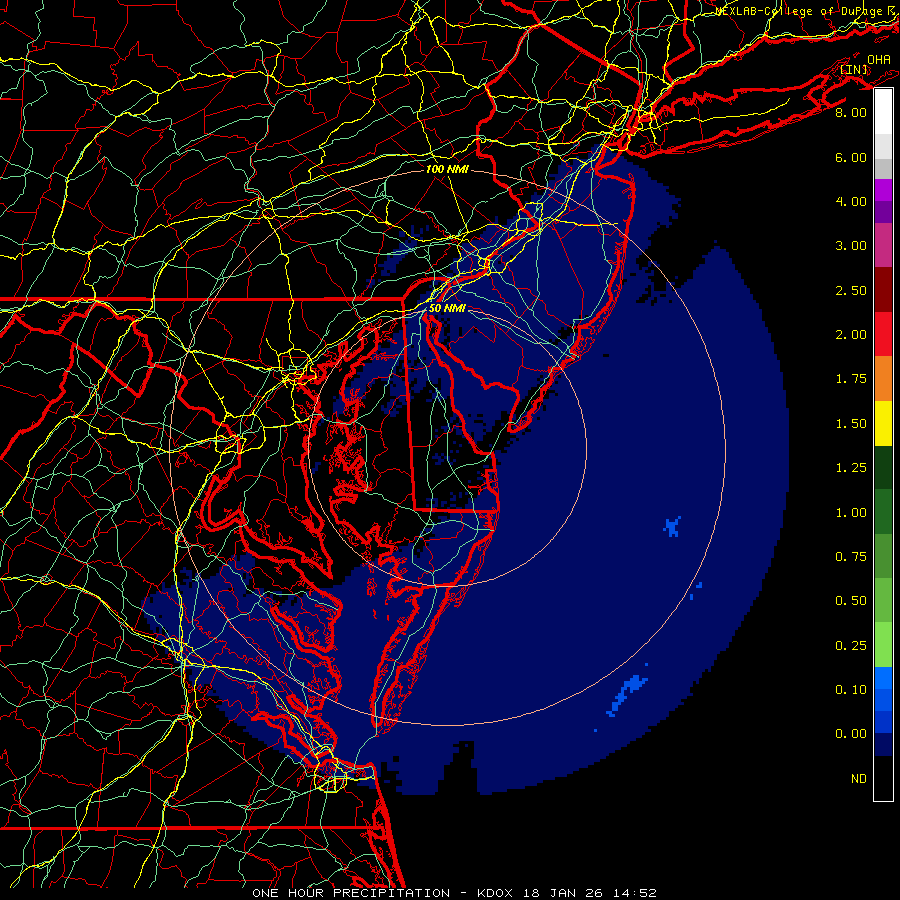Click the 2.50 legend value
This screenshot has width=900, height=900.
851,290
